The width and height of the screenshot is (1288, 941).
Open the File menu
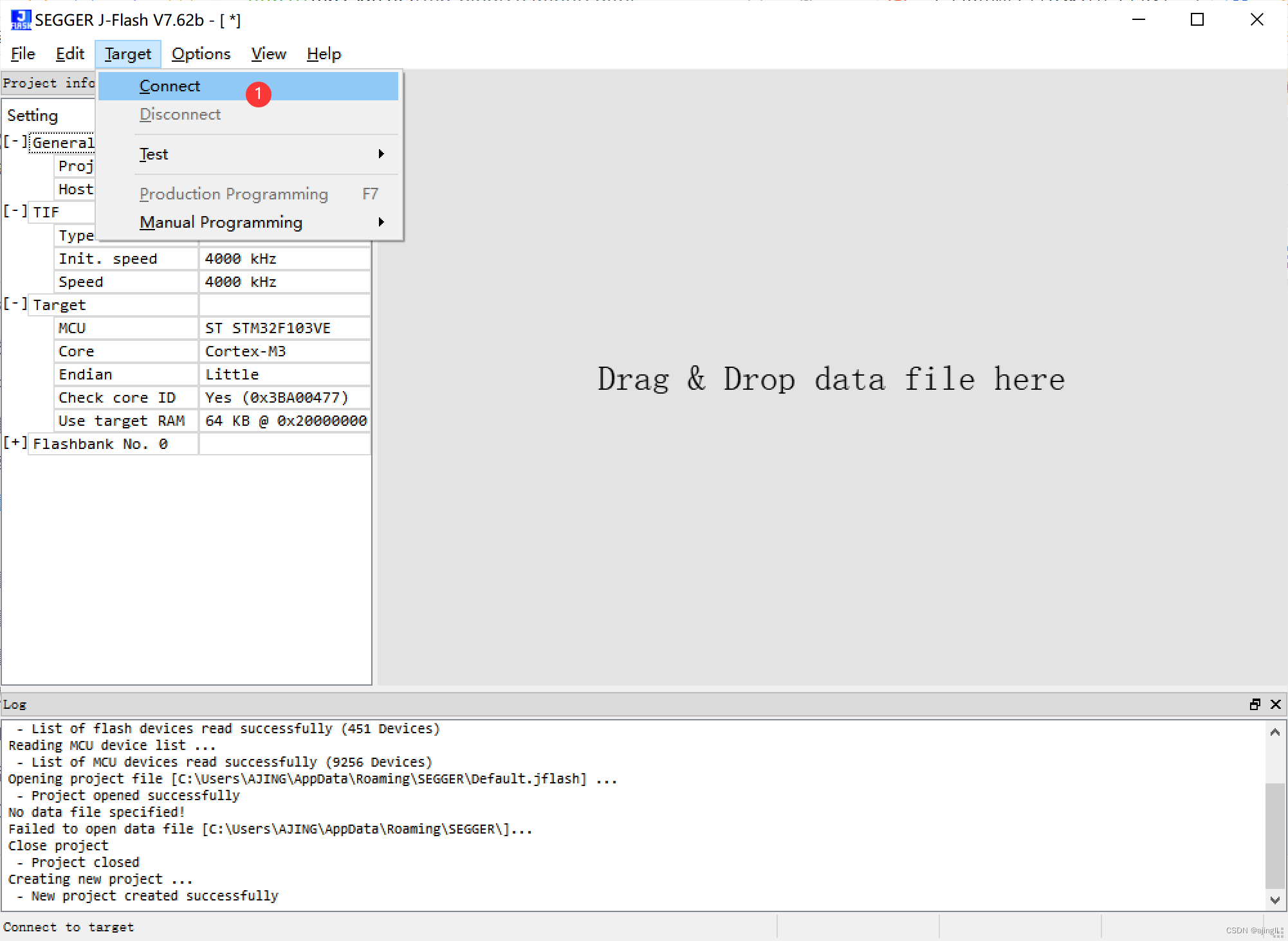23,54
